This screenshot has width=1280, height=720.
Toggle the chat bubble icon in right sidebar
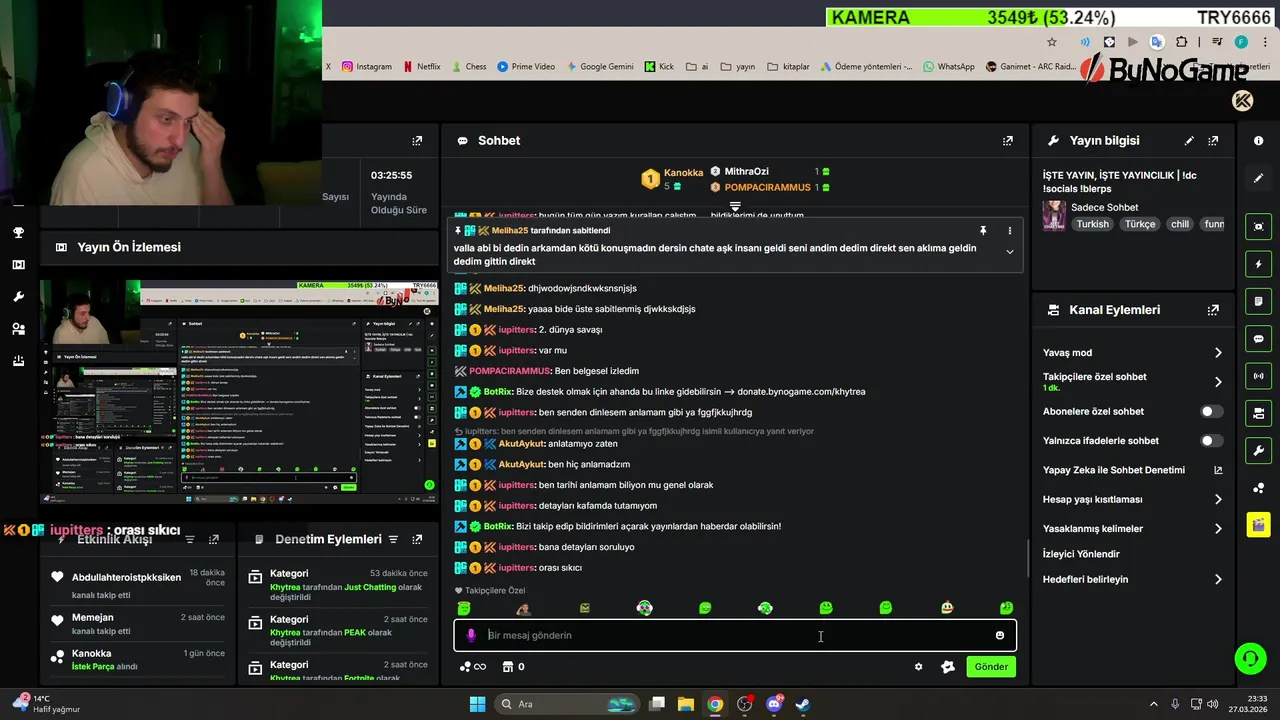[x=1259, y=339]
